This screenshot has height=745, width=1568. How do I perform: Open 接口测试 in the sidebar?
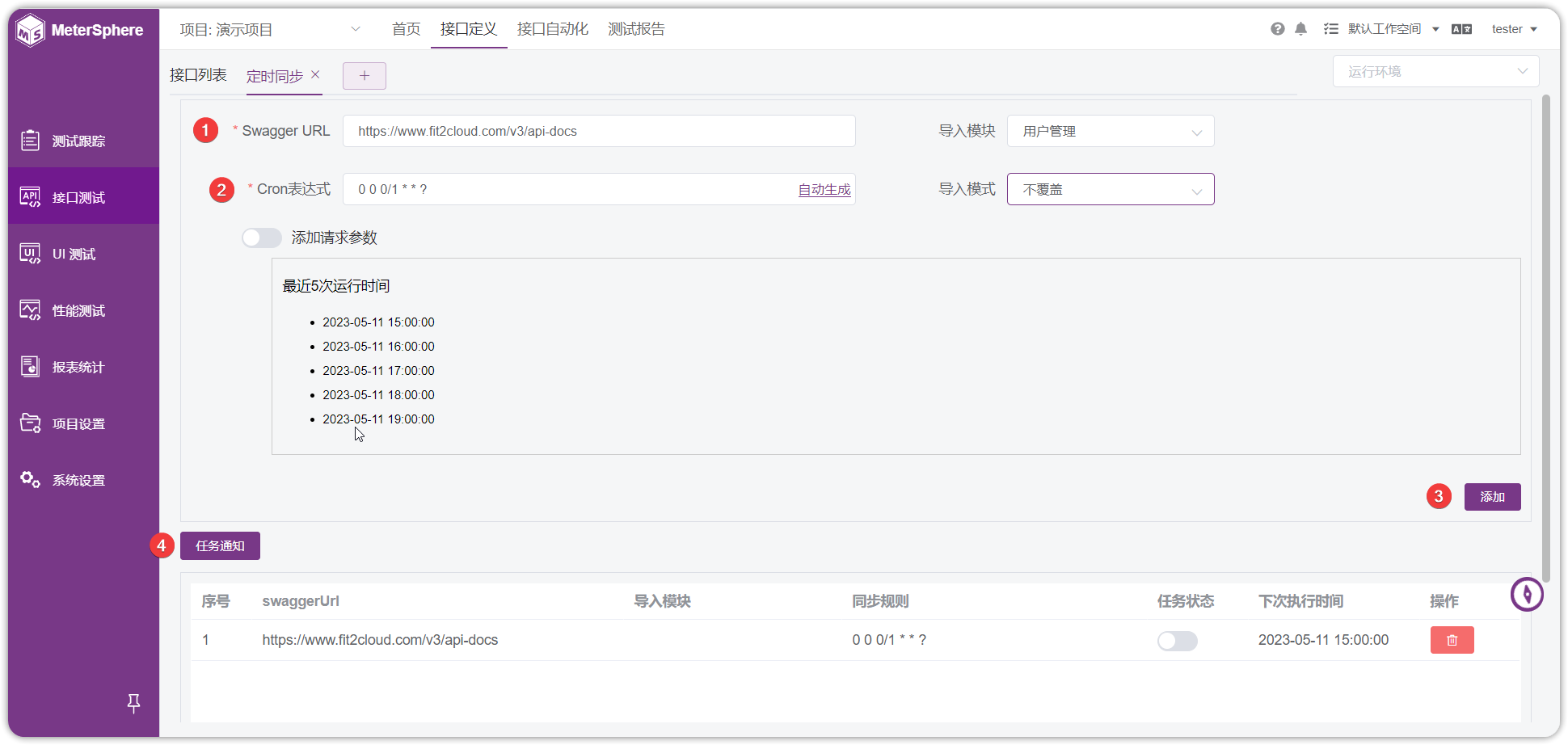click(x=83, y=197)
